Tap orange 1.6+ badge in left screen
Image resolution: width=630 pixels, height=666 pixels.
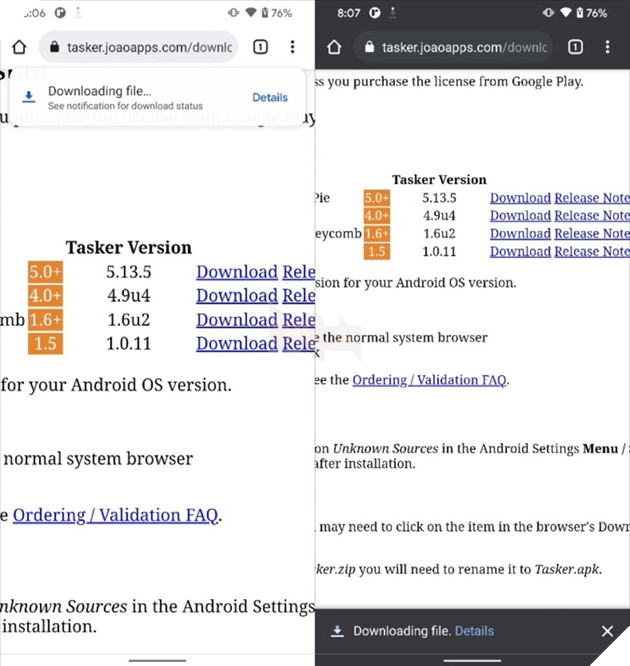45,320
